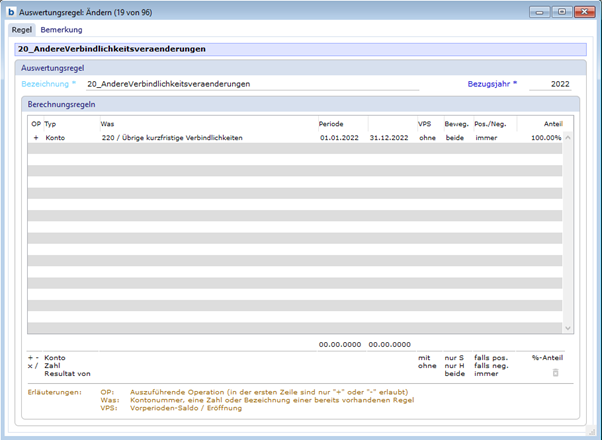Screen dimensions: 602x440
Task: Select the 'Resultat von' type option
Action: tap(65, 375)
